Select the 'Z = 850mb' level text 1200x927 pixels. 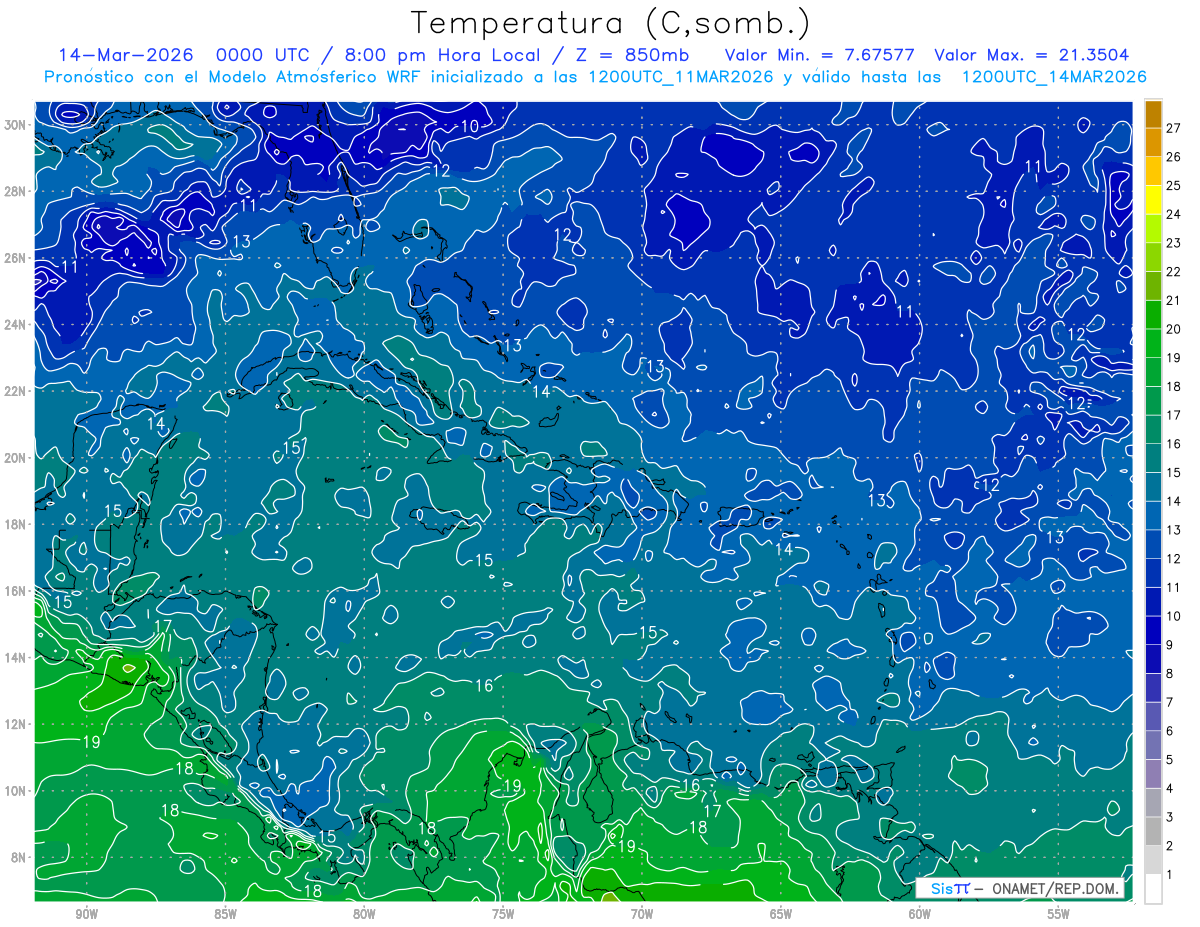click(632, 55)
